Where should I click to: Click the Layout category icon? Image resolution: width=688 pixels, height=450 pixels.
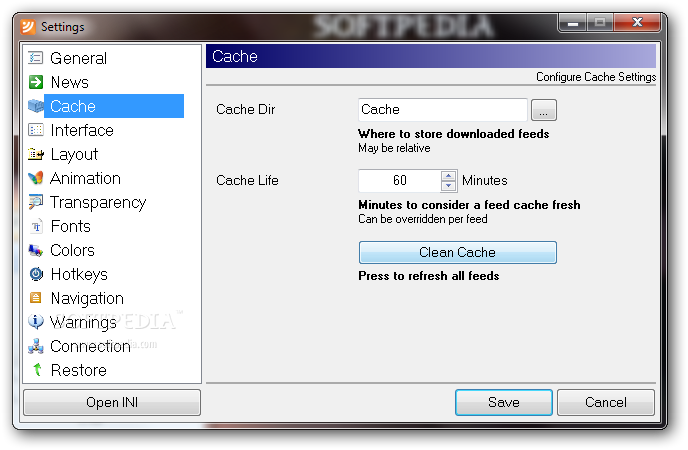36,154
